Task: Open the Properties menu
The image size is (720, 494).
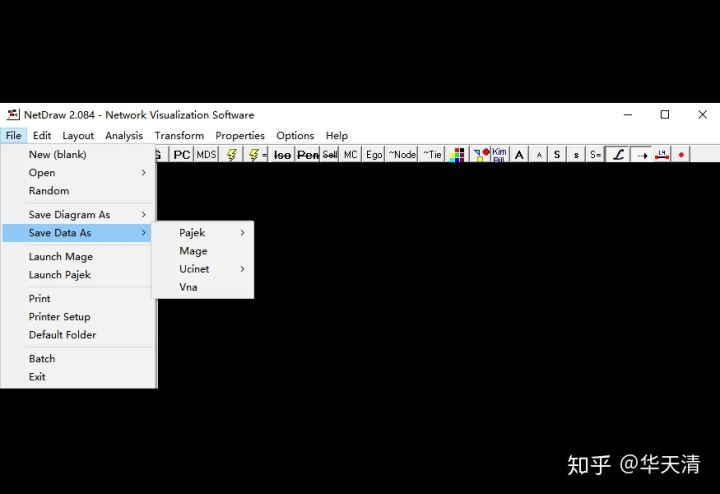Action: (240, 135)
